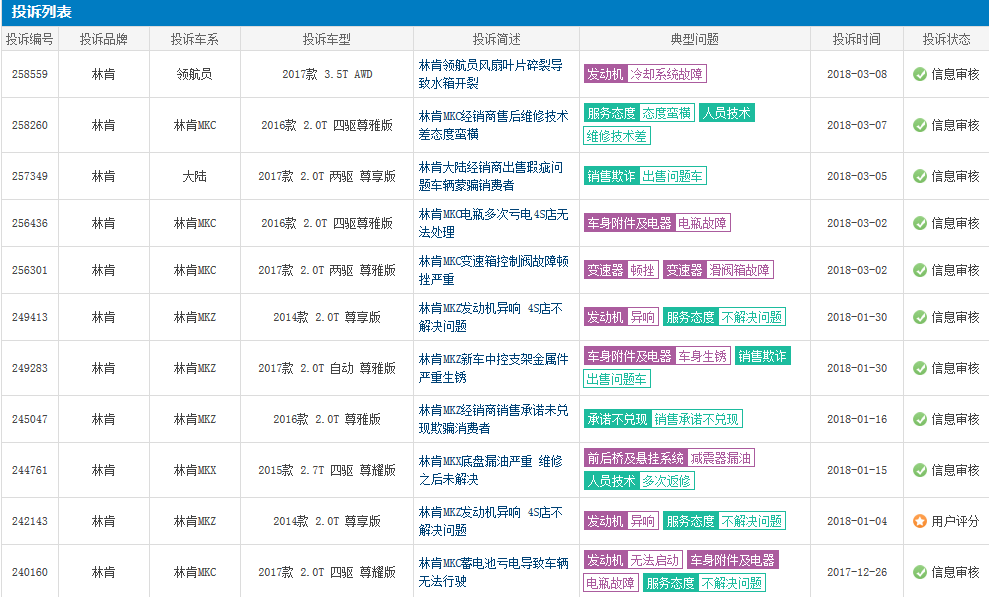989x597 pixels.
Task: Click the 领航员 series cell
Action: (194, 74)
